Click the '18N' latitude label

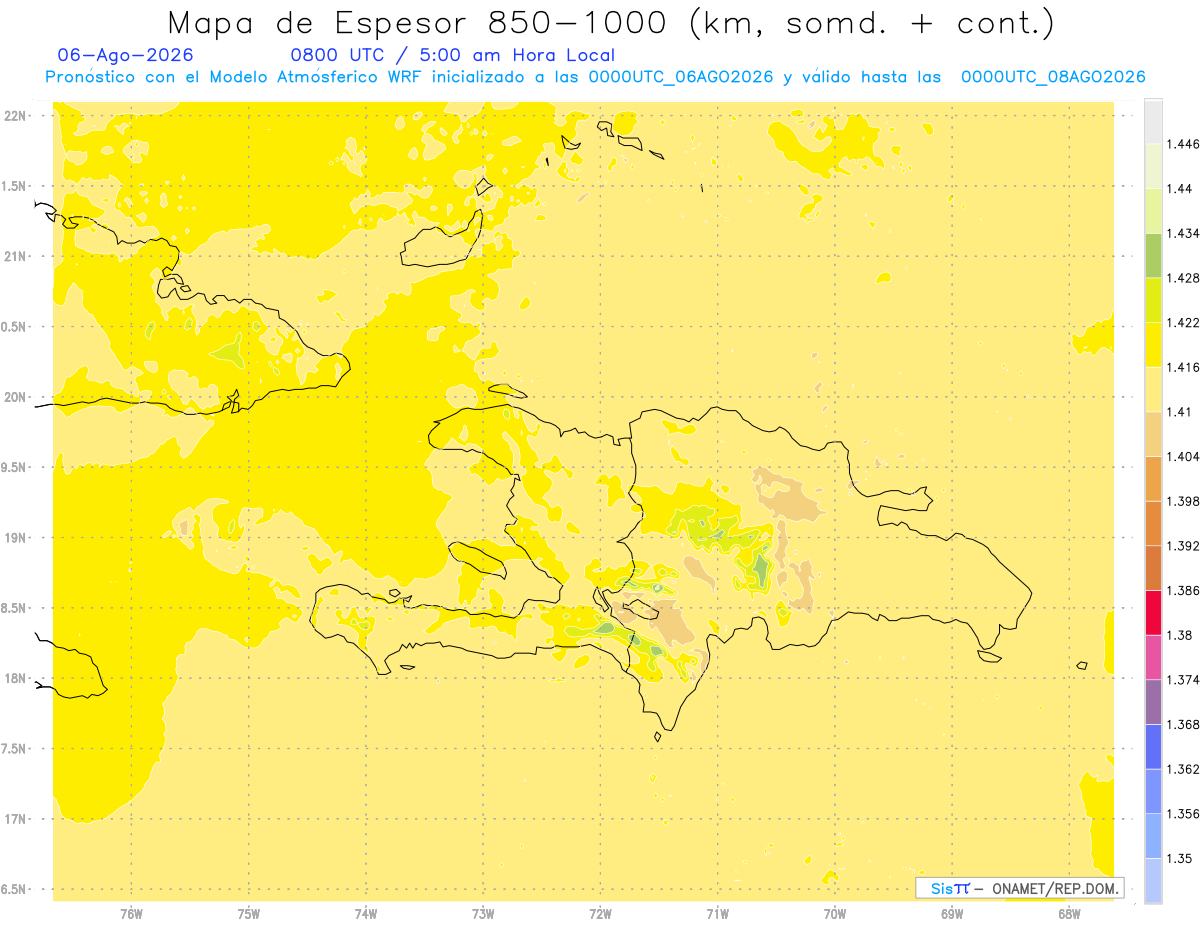point(17,678)
